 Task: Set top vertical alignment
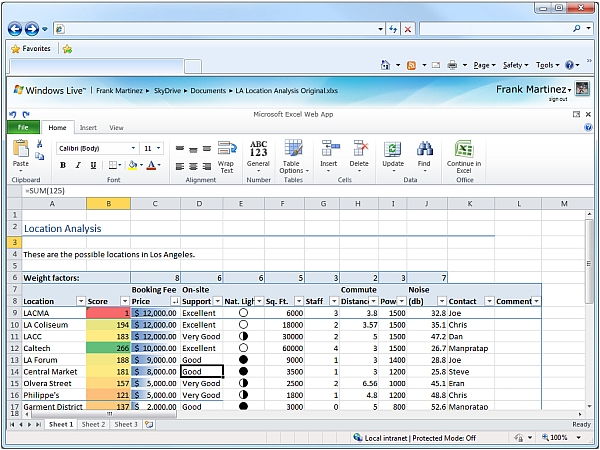pos(180,148)
